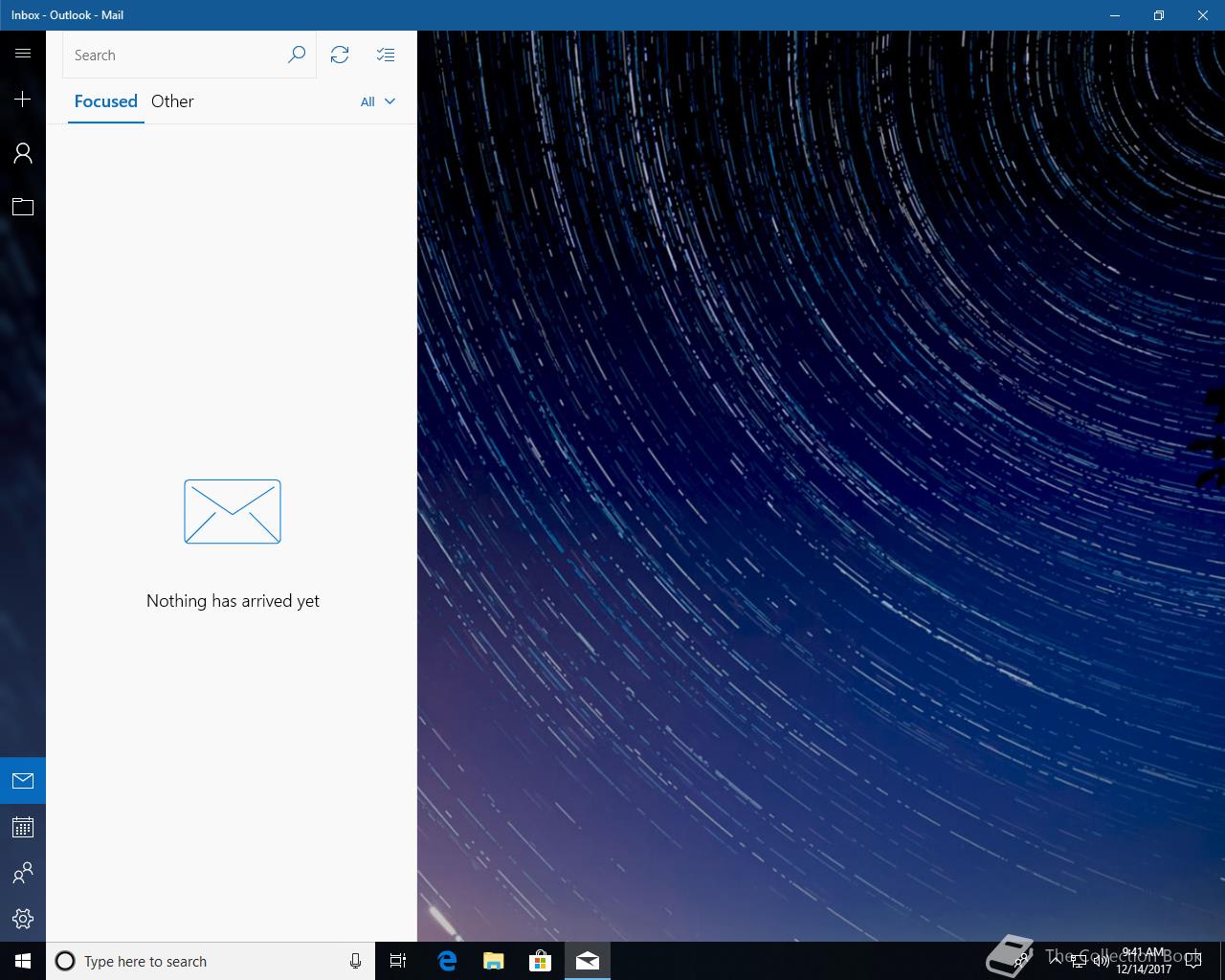The image size is (1225, 980).
Task: Click the Mail app taskbar icon
Action: [x=588, y=961]
